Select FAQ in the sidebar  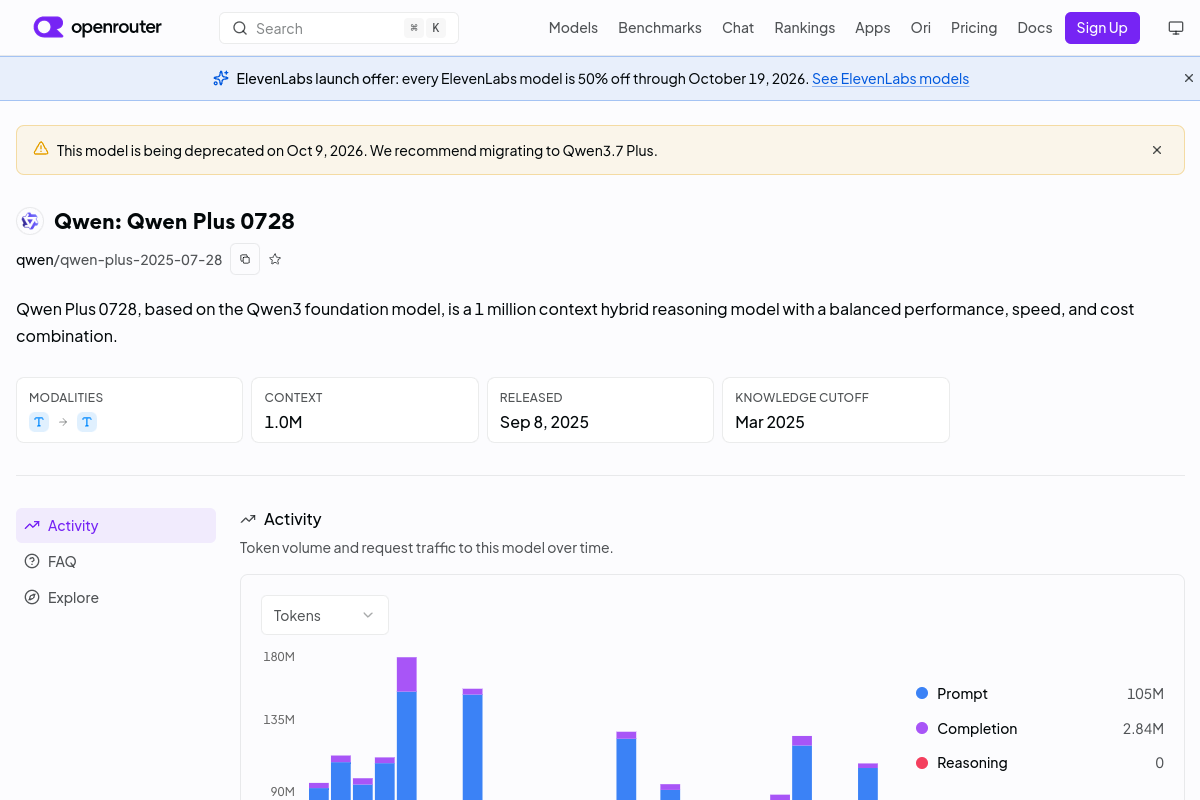(x=116, y=561)
